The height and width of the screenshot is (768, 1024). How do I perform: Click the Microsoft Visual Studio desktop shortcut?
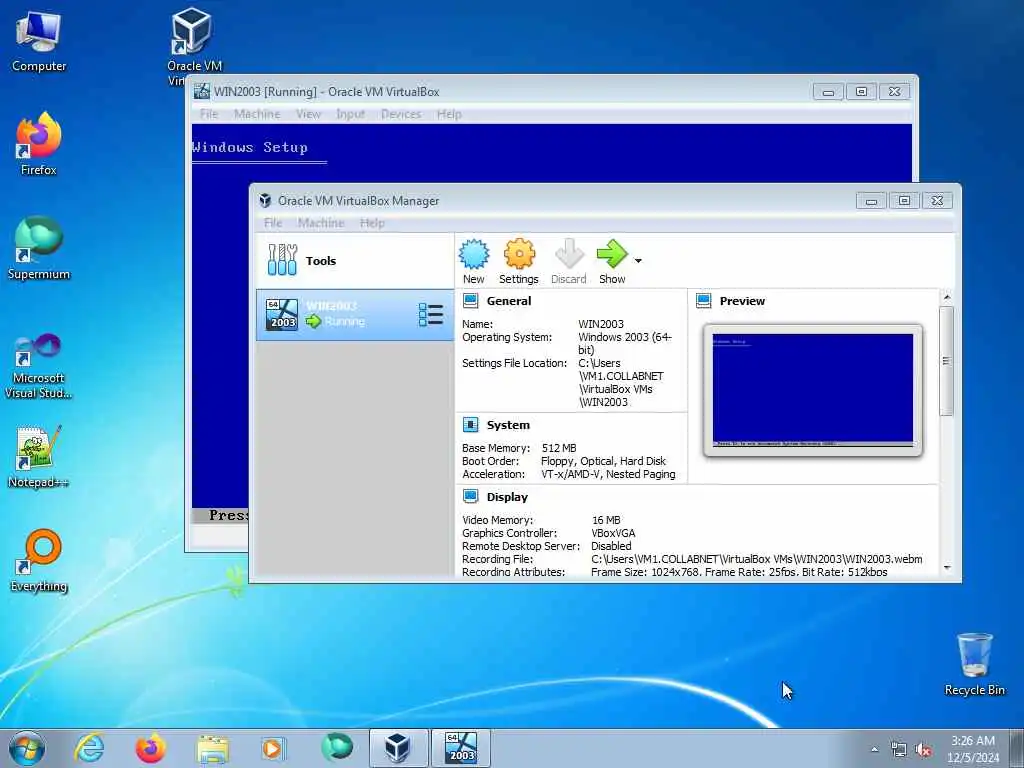(x=39, y=366)
